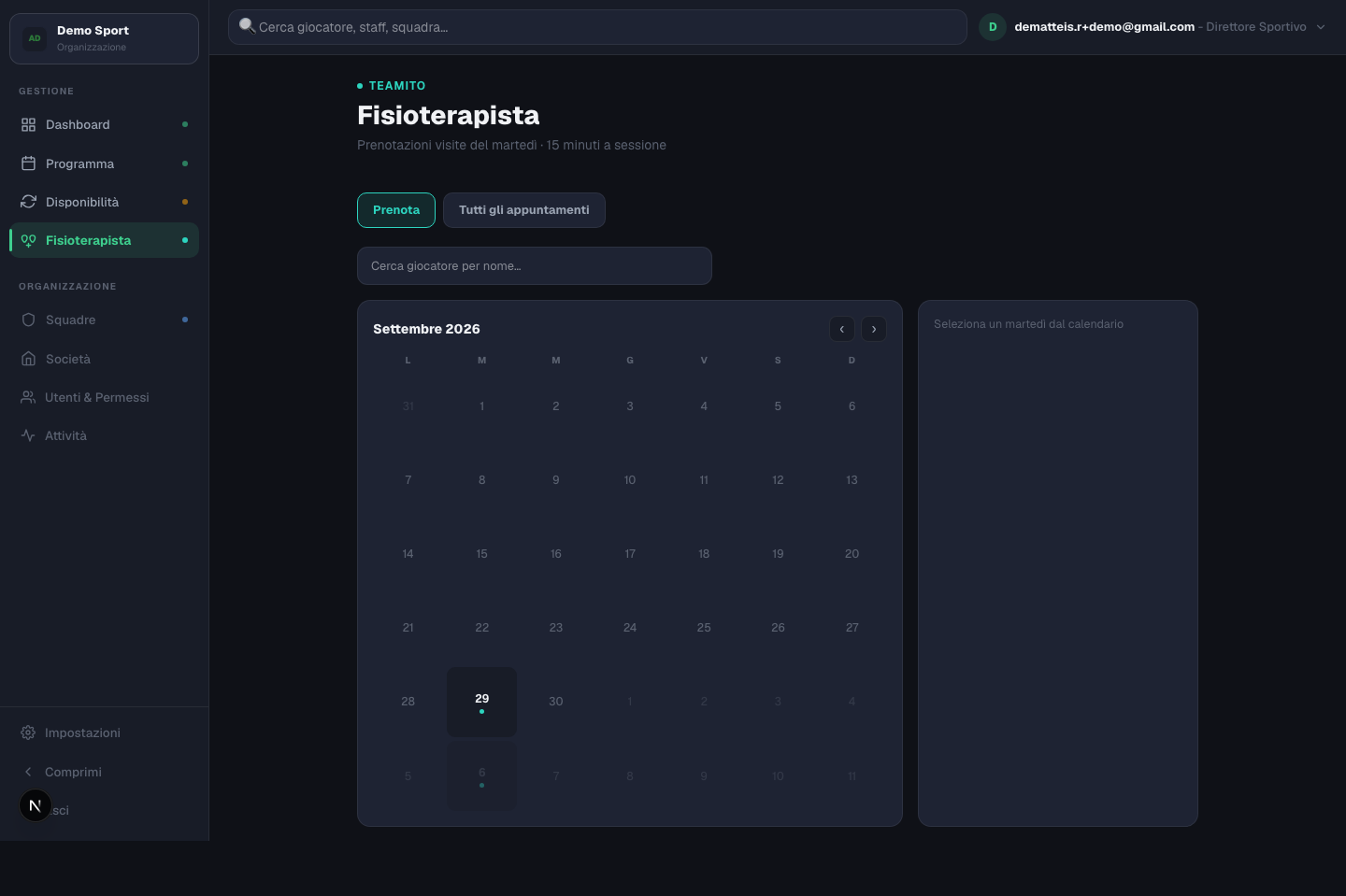This screenshot has width=1346, height=896.
Task: Click the Società home icon
Action: pos(28,359)
